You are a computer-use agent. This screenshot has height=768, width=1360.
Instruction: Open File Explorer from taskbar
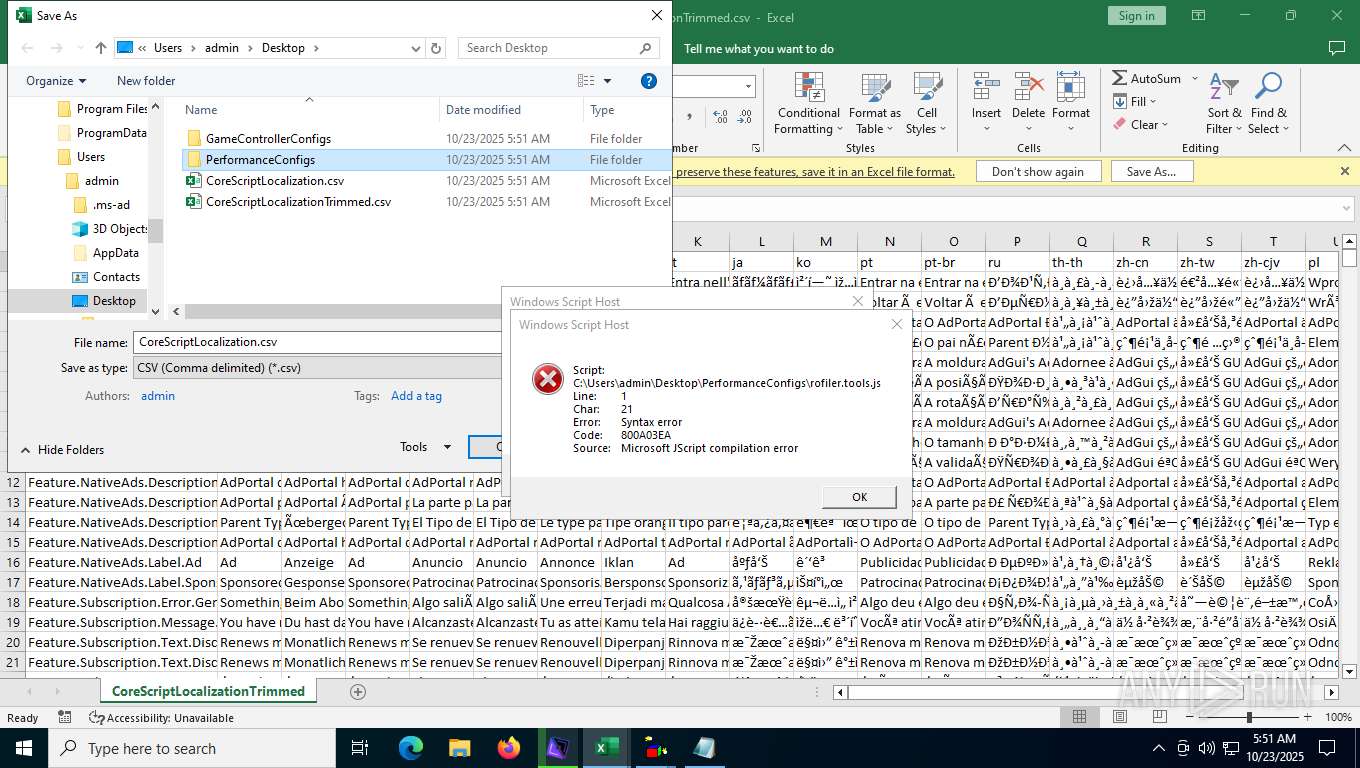click(x=459, y=748)
